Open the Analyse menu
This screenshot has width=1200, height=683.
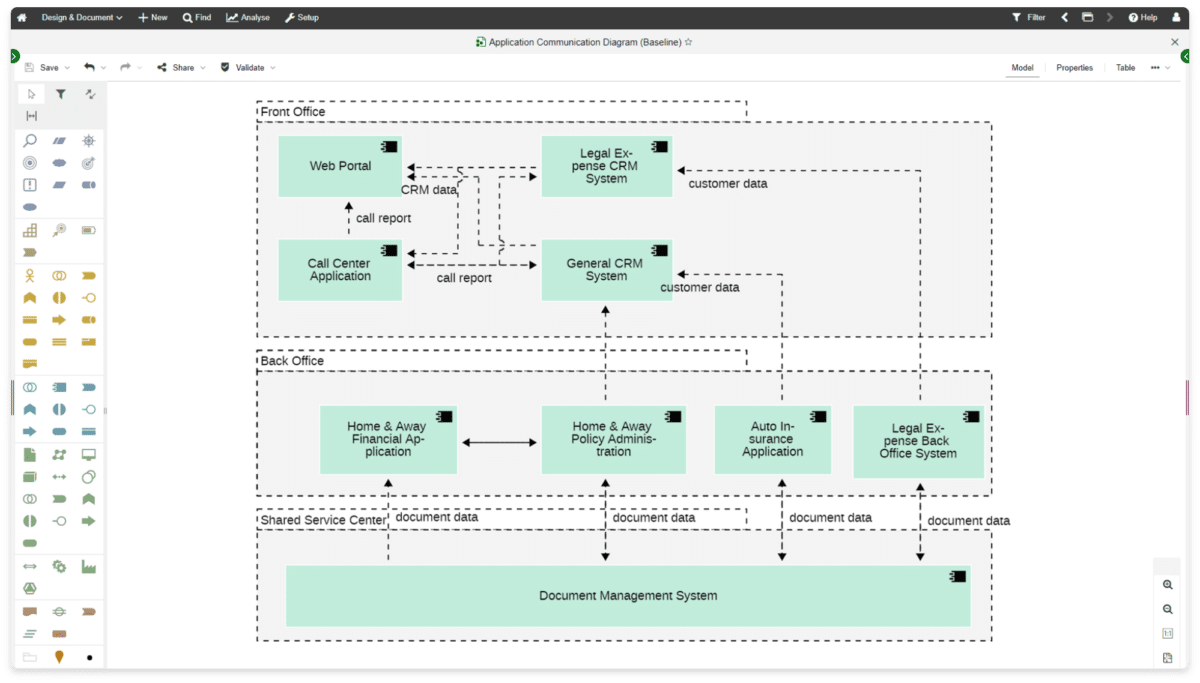coord(248,17)
